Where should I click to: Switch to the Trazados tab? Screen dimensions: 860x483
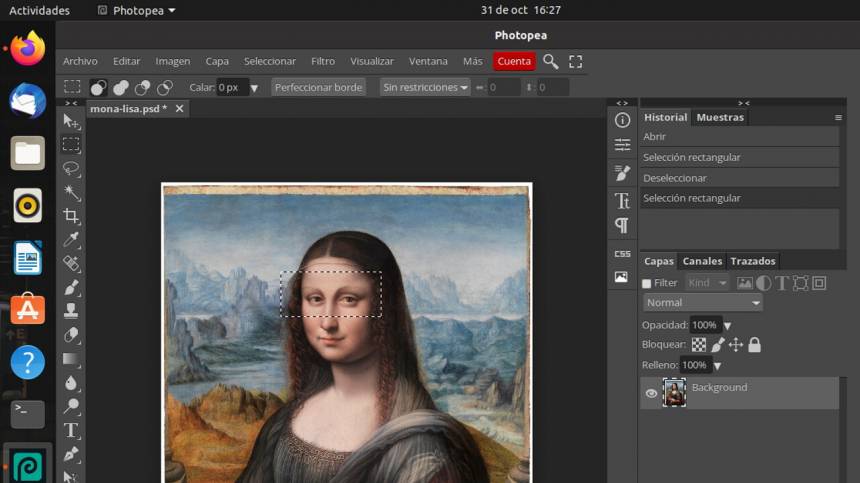click(753, 262)
